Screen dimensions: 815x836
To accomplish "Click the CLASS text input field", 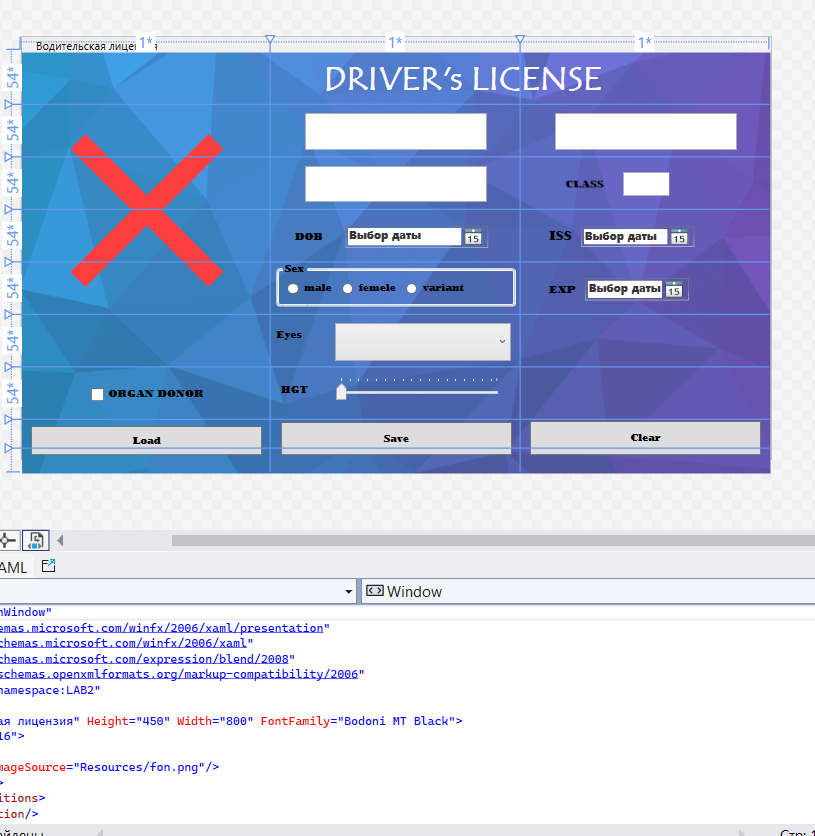I will [646, 184].
